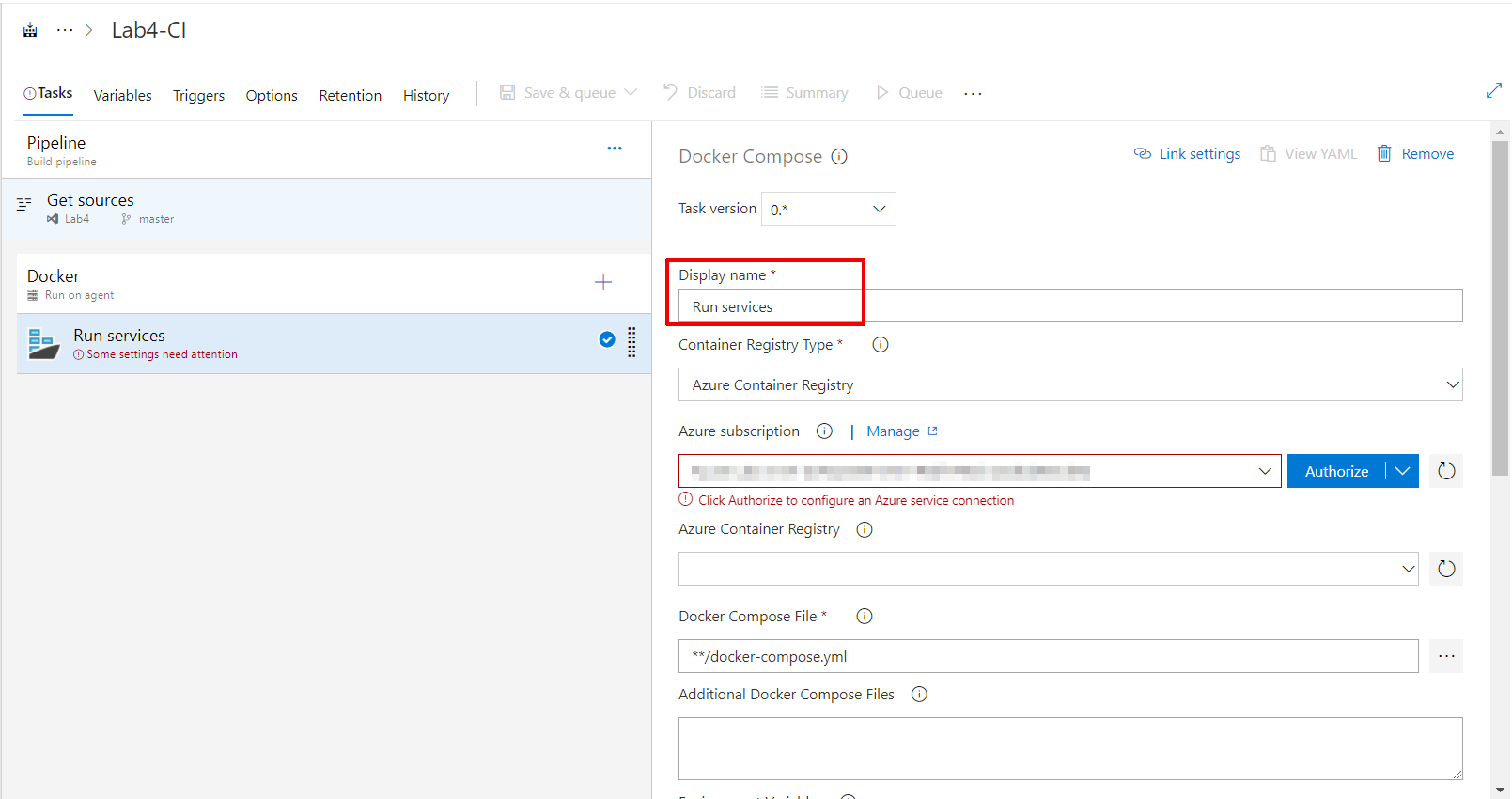Image resolution: width=1512 pixels, height=799 pixels.
Task: Toggle full screen expand icon
Action: tap(1493, 90)
